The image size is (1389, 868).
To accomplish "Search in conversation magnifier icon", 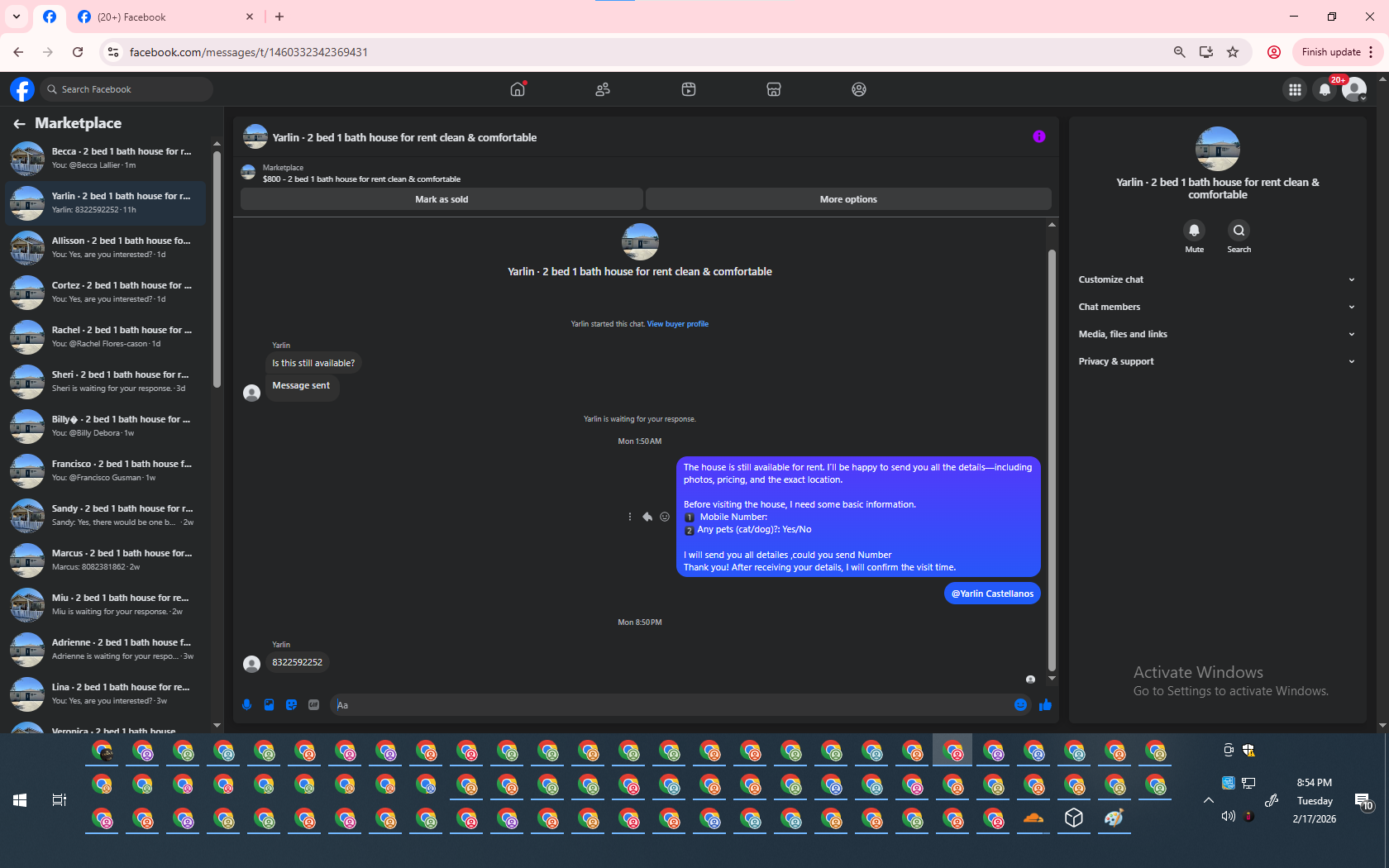I will (1239, 231).
